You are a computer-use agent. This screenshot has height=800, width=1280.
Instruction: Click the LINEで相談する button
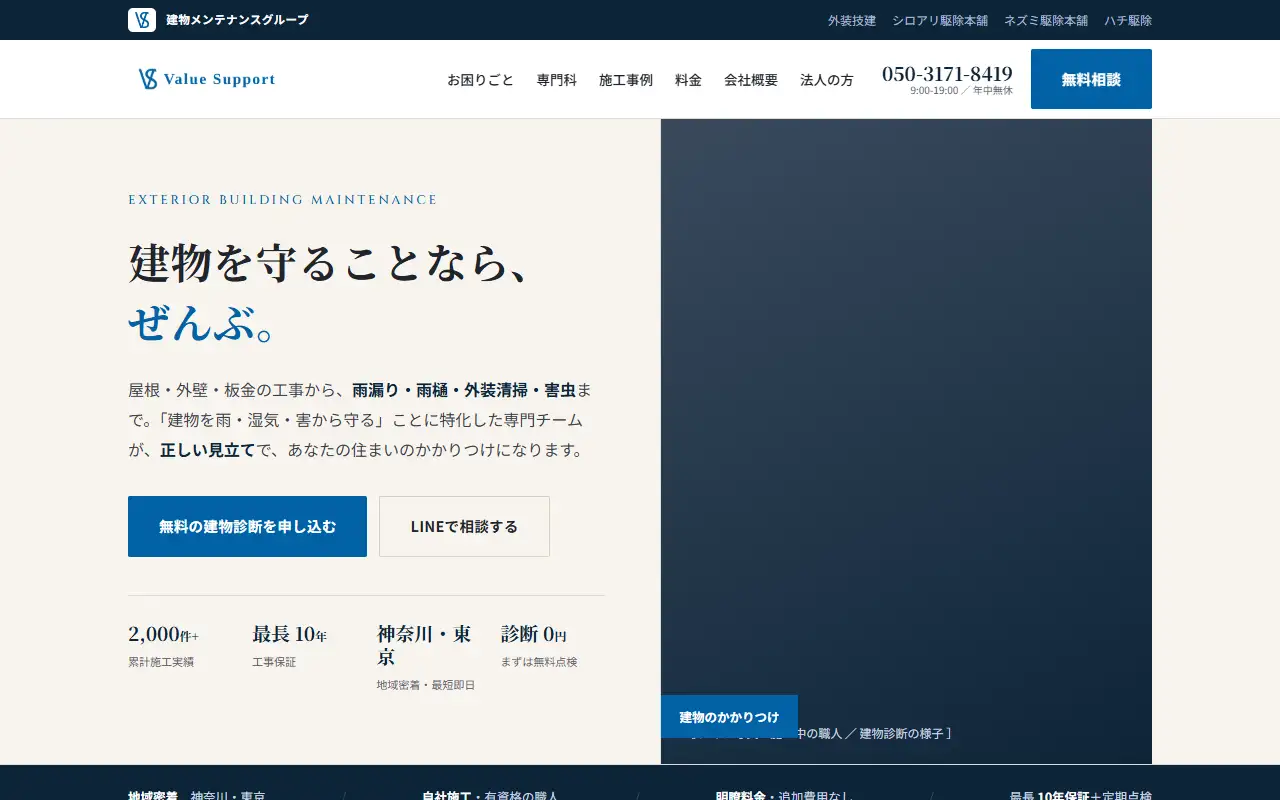point(464,526)
